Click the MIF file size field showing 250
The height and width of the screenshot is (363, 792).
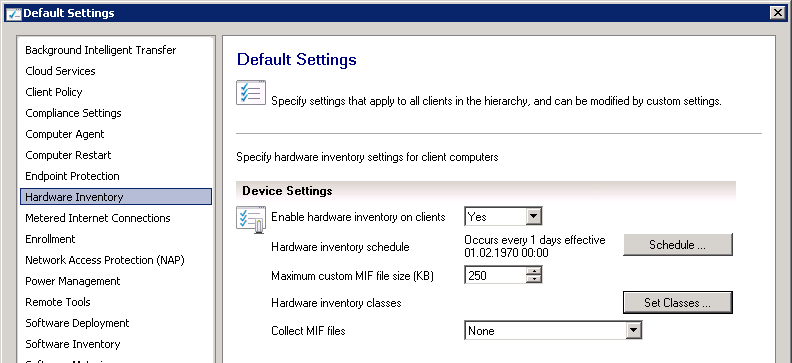coord(495,276)
